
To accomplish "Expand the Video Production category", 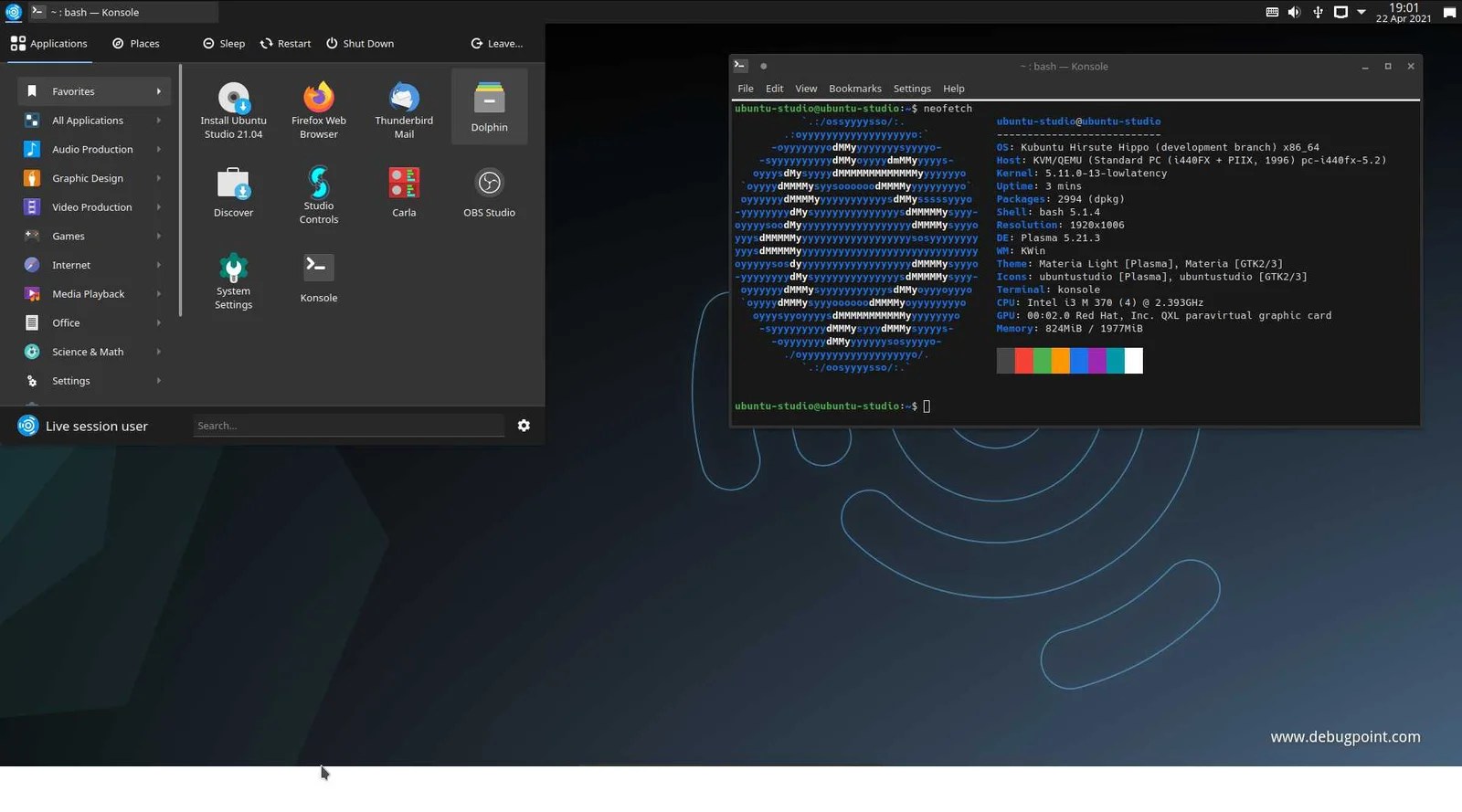I will click(94, 207).
